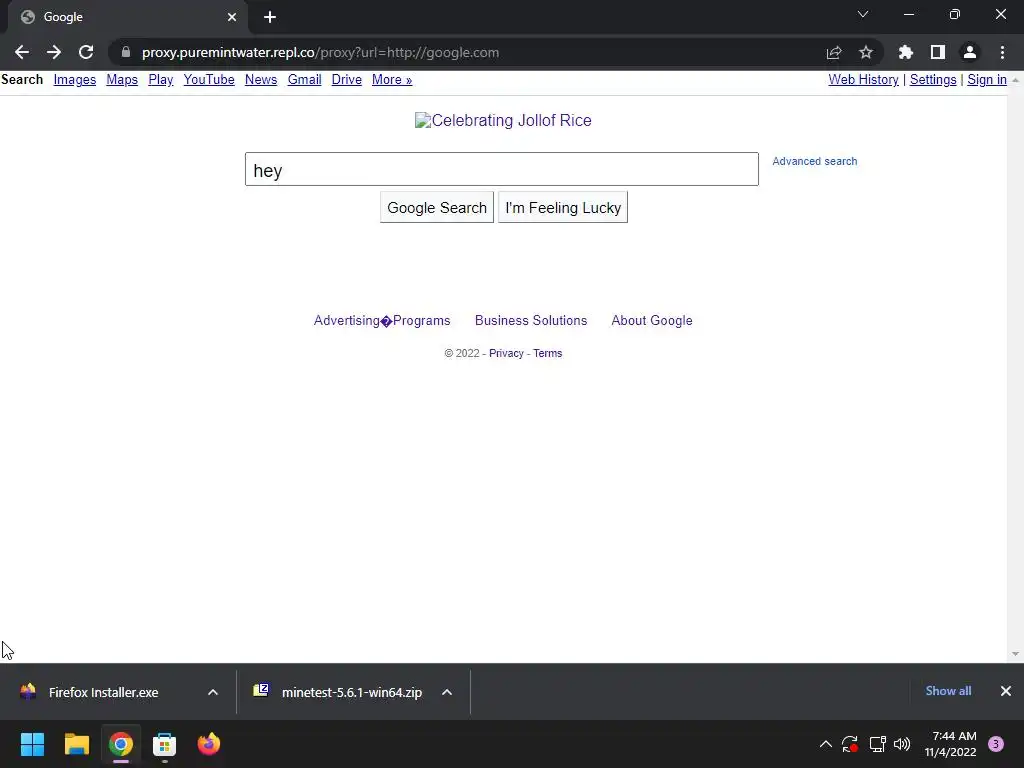Close the downloads bar
Viewport: 1024px width, 768px height.
coord(1006,691)
